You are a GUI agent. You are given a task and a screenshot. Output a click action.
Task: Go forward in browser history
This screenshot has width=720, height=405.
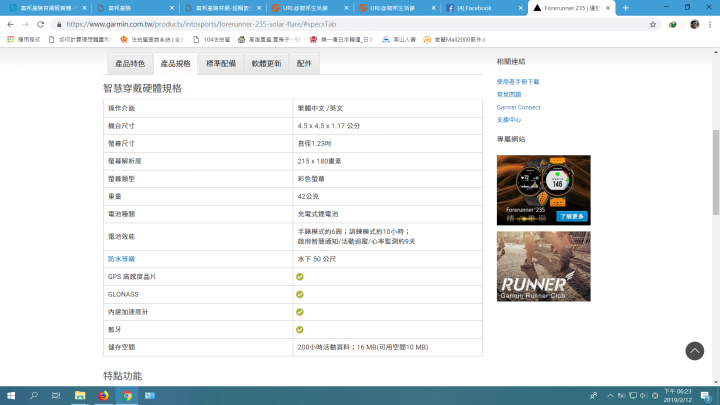25,24
